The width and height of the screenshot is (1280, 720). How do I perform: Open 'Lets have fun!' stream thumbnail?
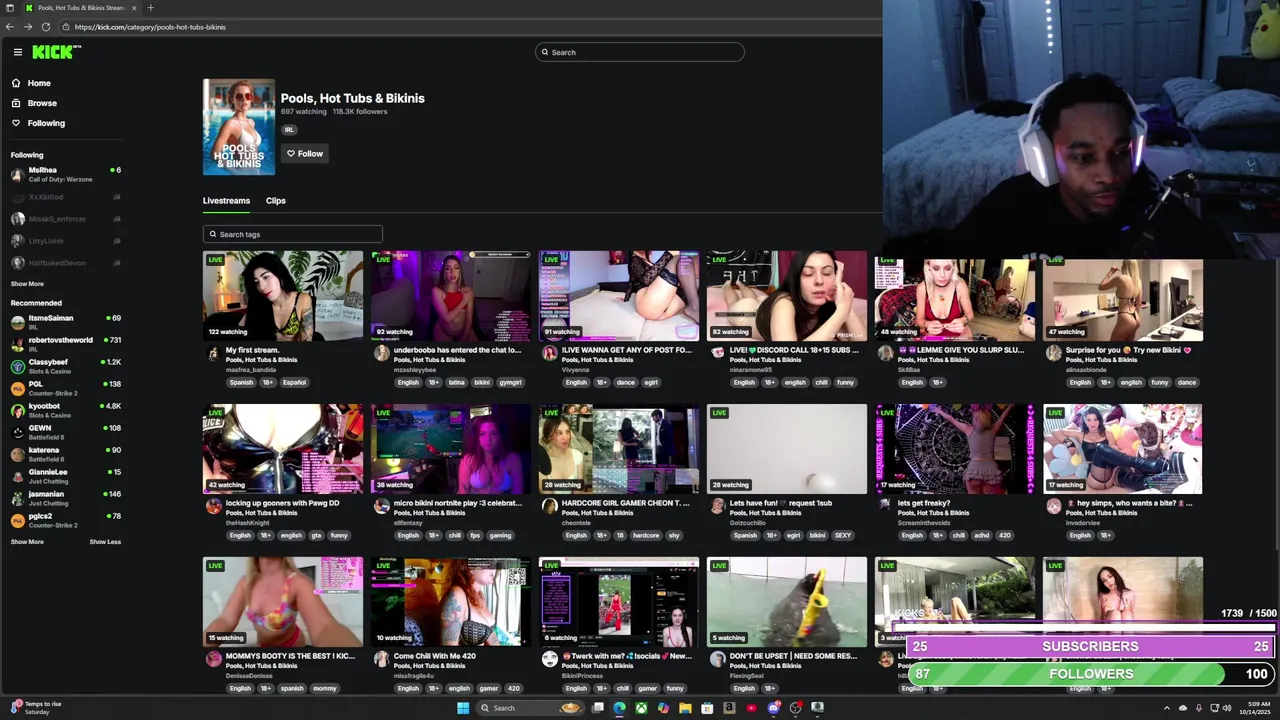point(787,449)
